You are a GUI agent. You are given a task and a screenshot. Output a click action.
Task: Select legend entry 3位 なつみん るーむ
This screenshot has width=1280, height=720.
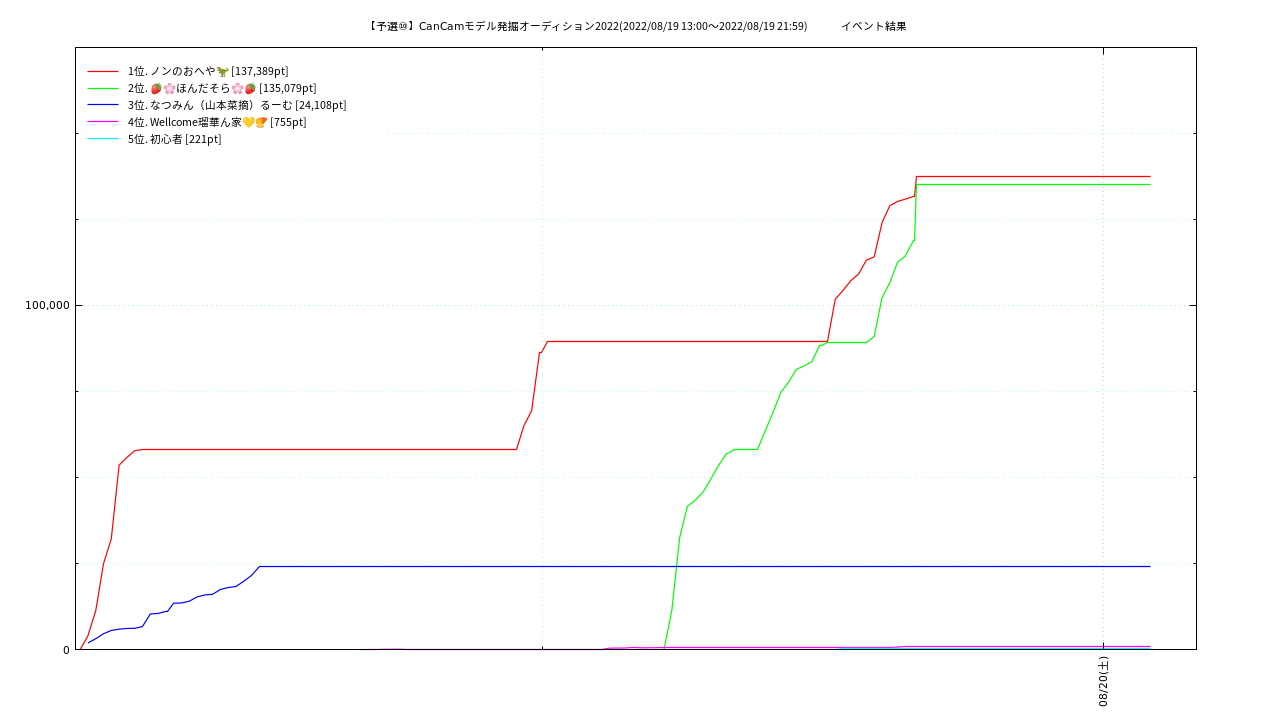click(x=237, y=105)
